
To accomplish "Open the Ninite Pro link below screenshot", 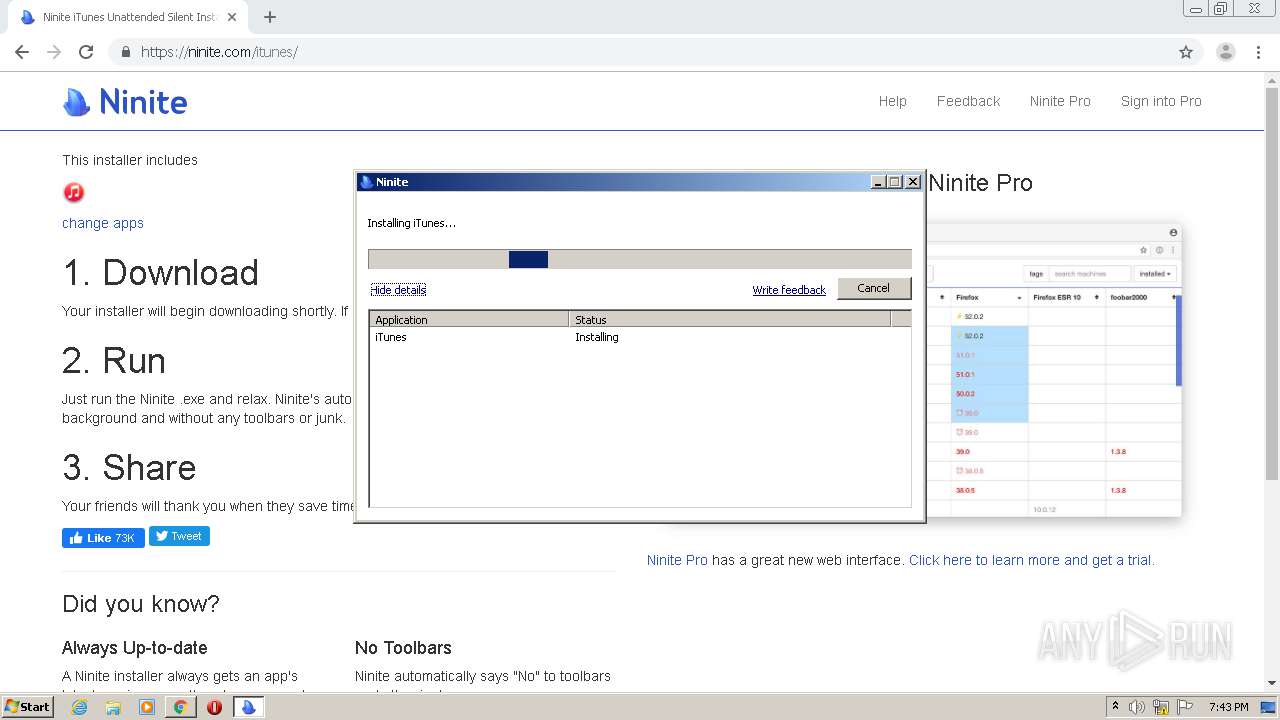I will (677, 560).
